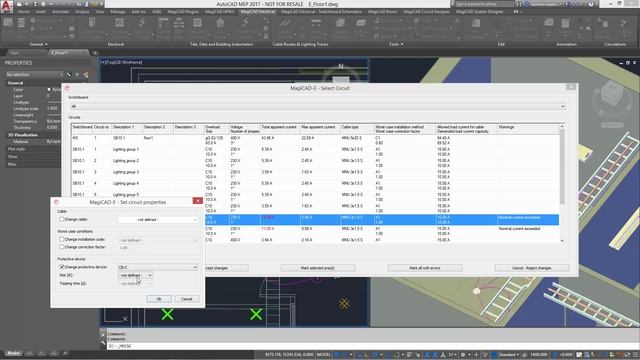Screen dimensions: 640x360
Task: Open the Switchboard 'All' dropdown
Action: pyautogui.click(x=317, y=107)
